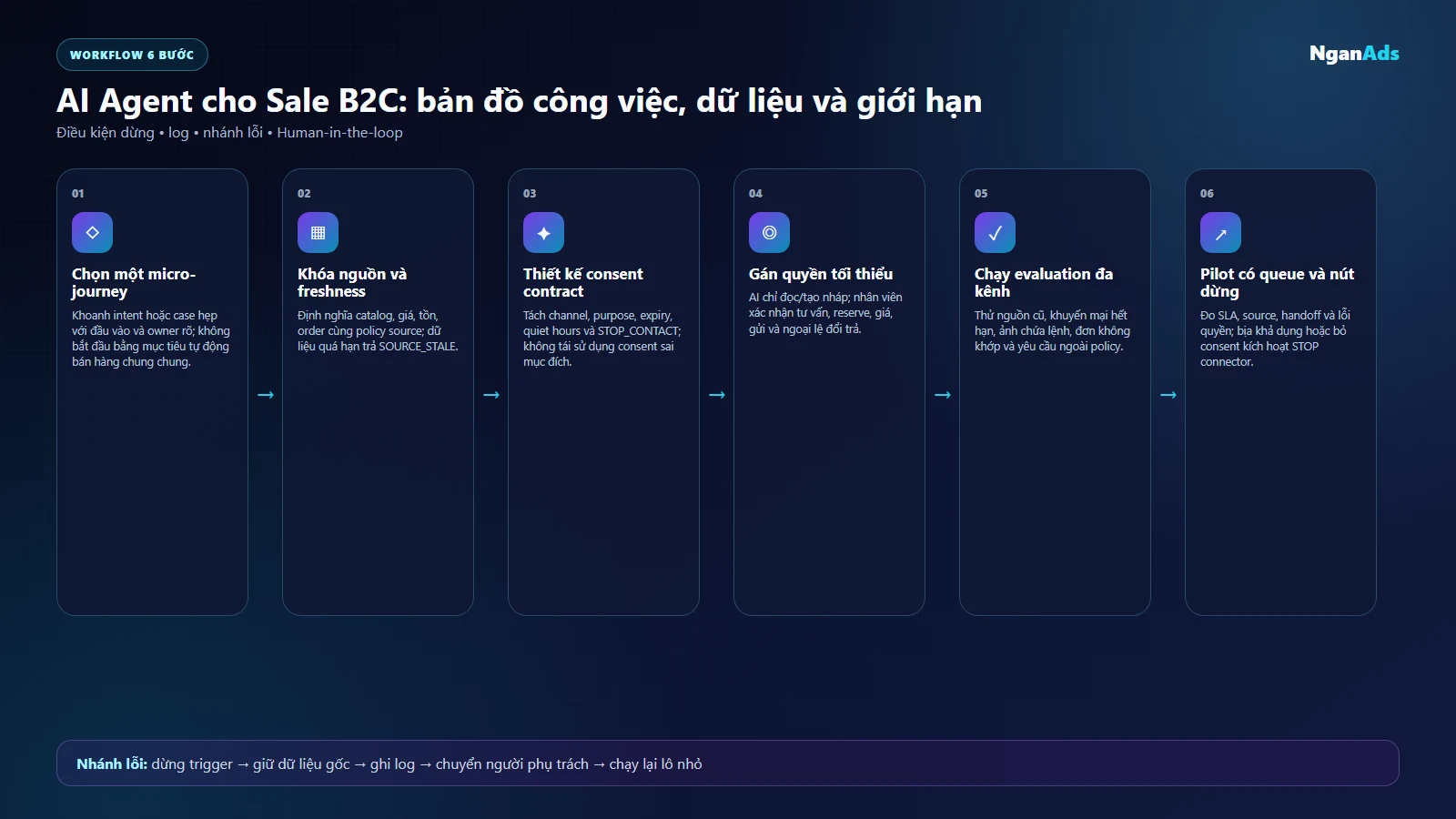
Task: Click heading 'Chạy evaluation đa kênh'
Action: click(1044, 282)
